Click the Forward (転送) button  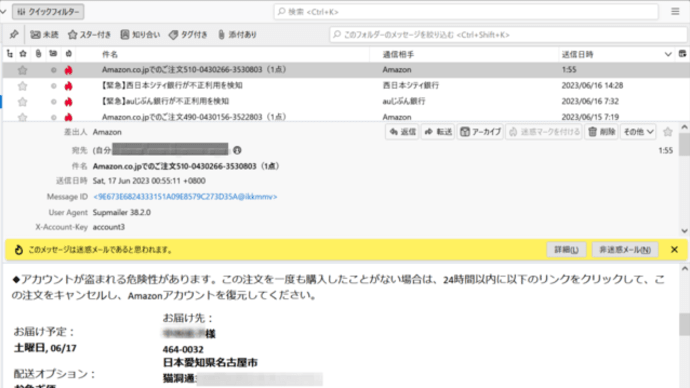[x=438, y=132]
